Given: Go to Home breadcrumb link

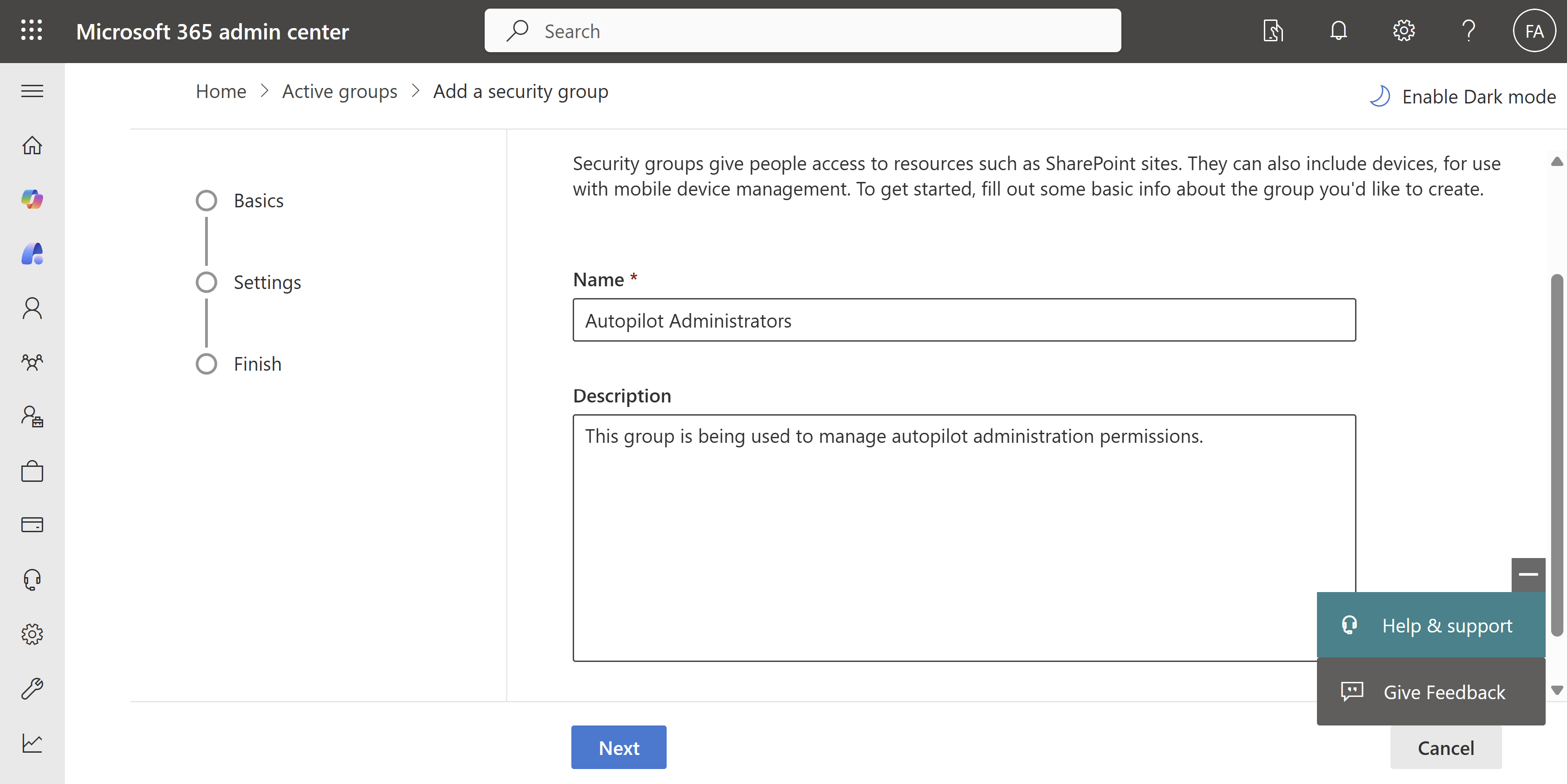Looking at the screenshot, I should coord(221,92).
